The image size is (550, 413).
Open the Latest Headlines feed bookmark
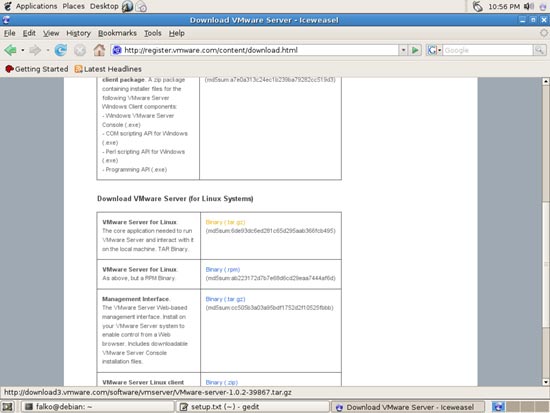click(108, 69)
